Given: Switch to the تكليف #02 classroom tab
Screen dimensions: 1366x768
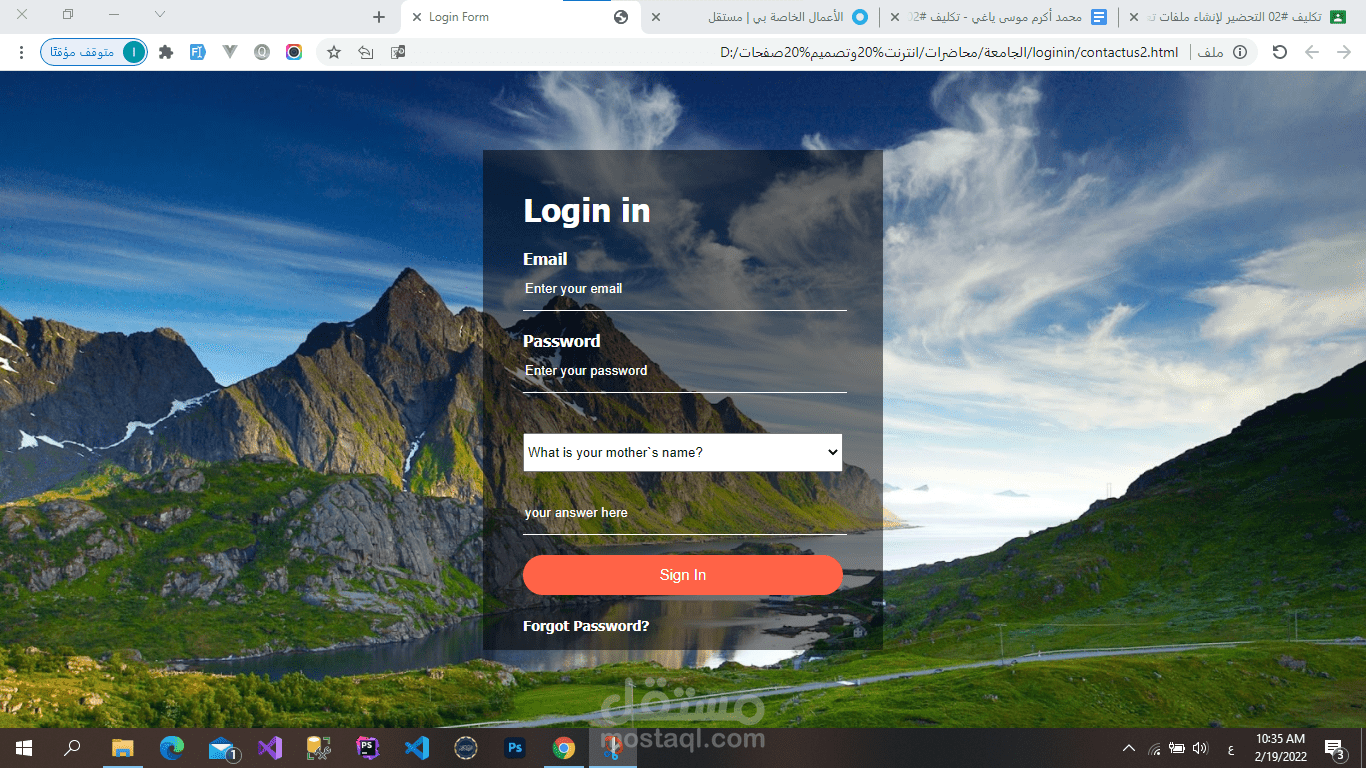Looking at the screenshot, I should tap(1240, 17).
